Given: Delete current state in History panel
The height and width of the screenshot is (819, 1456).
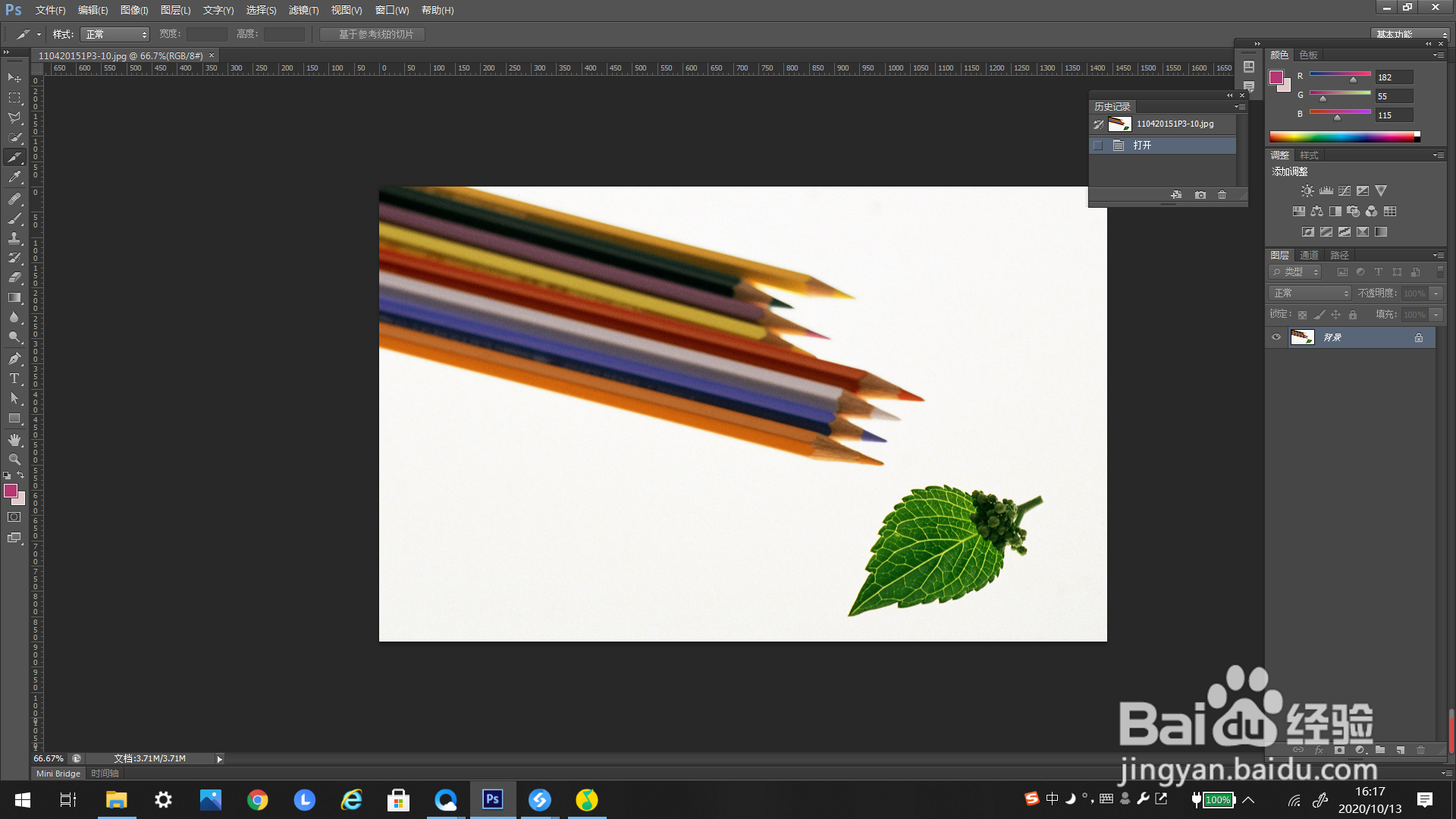Looking at the screenshot, I should point(1222,195).
